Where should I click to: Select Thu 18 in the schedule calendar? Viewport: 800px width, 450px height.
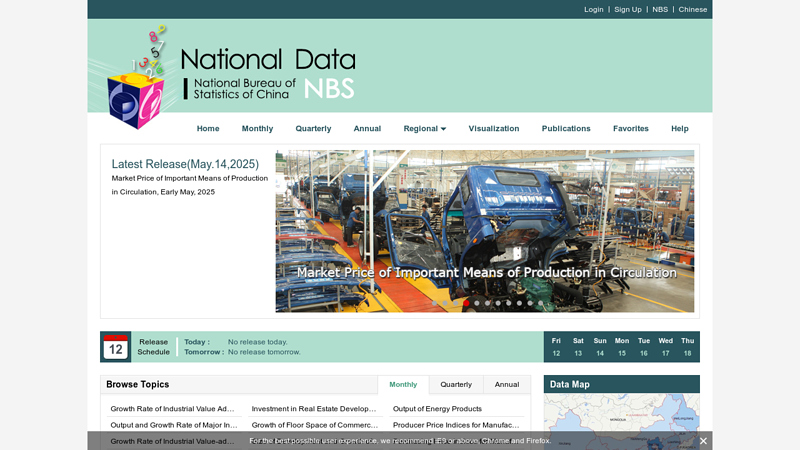[x=688, y=347]
